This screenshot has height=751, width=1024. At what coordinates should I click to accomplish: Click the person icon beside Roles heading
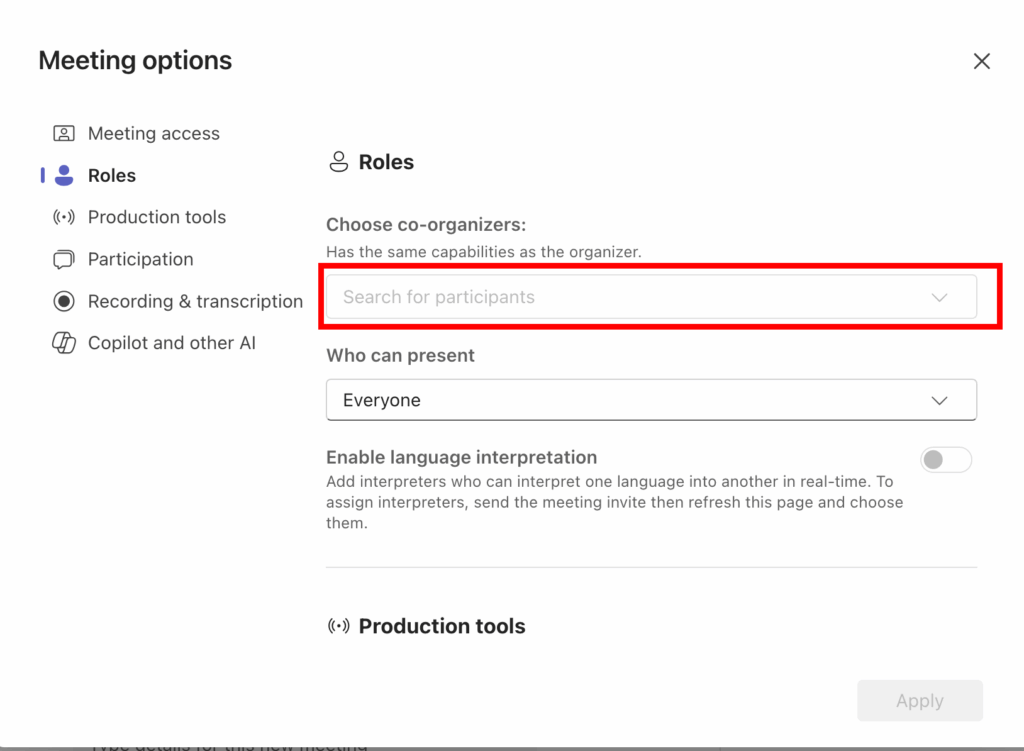click(x=339, y=162)
